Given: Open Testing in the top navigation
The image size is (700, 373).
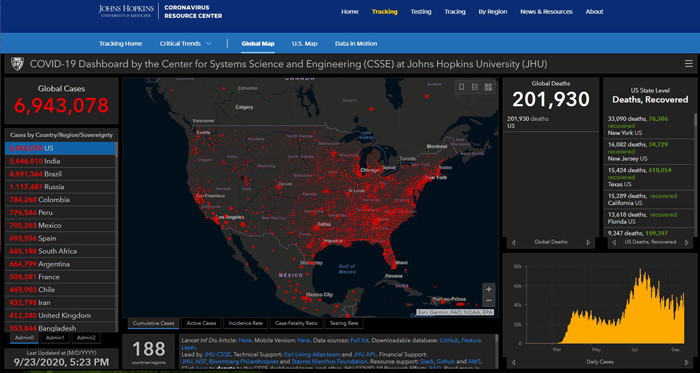Looking at the screenshot, I should coord(421,12).
